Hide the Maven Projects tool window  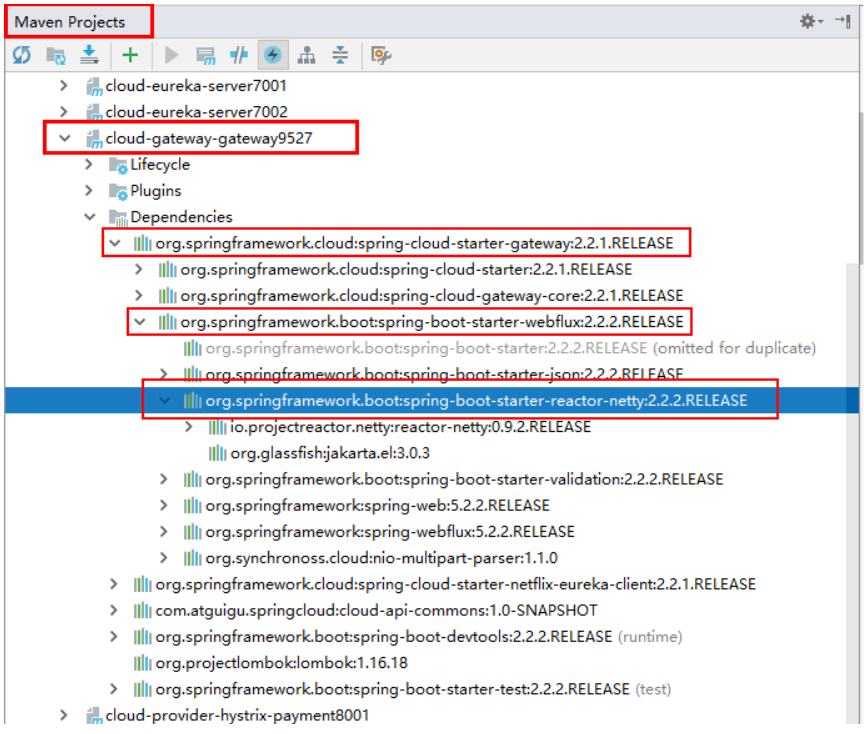coord(843,21)
